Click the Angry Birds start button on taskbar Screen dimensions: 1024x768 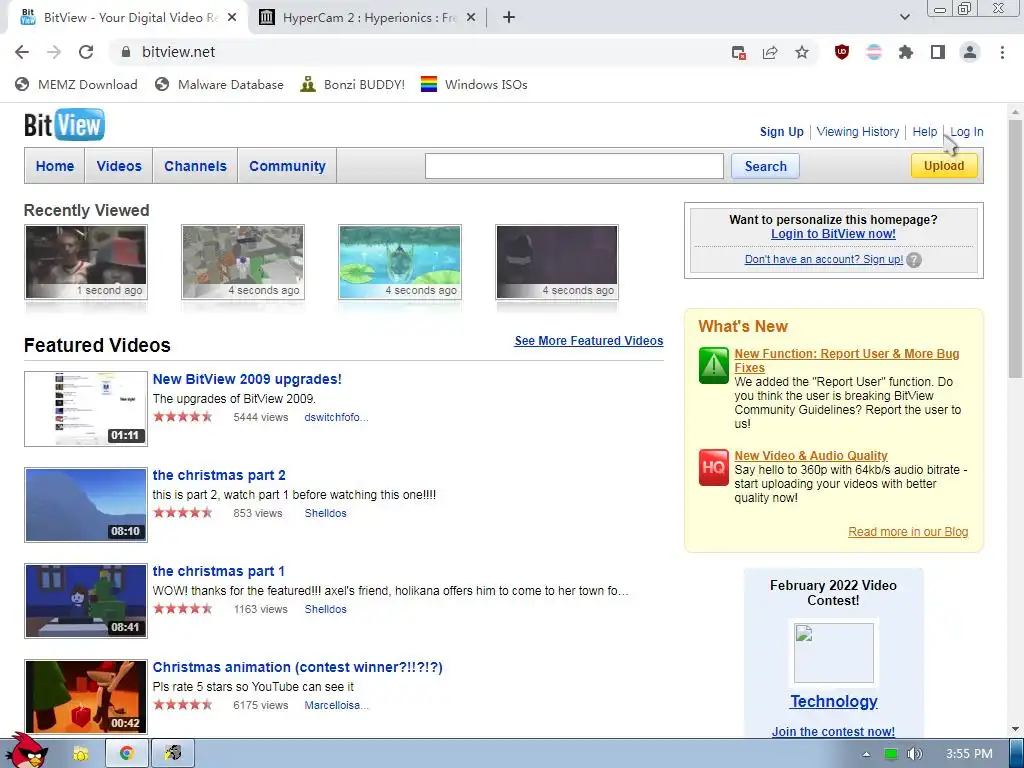click(29, 750)
